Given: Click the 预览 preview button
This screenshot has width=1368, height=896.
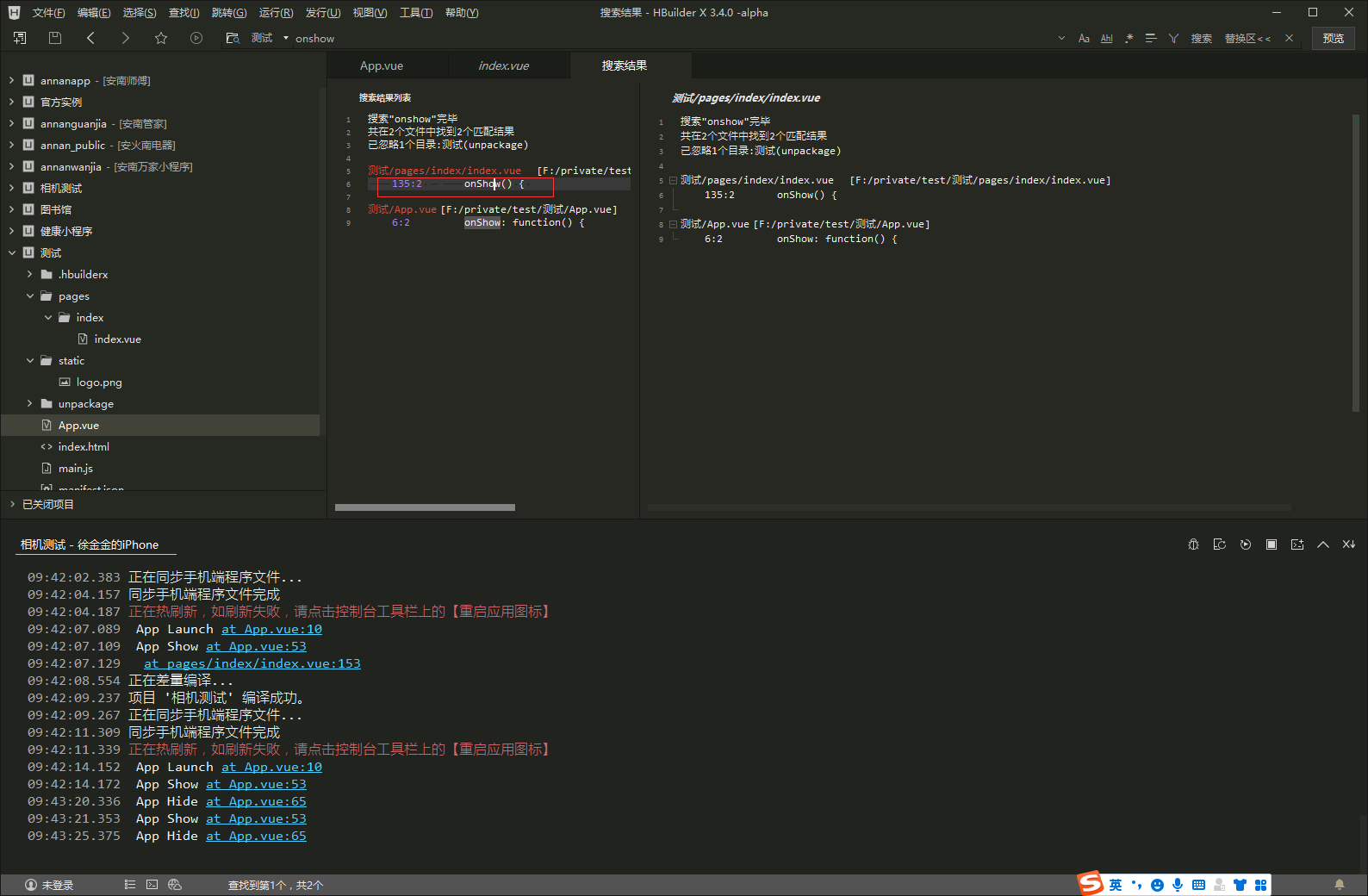Looking at the screenshot, I should pos(1334,38).
